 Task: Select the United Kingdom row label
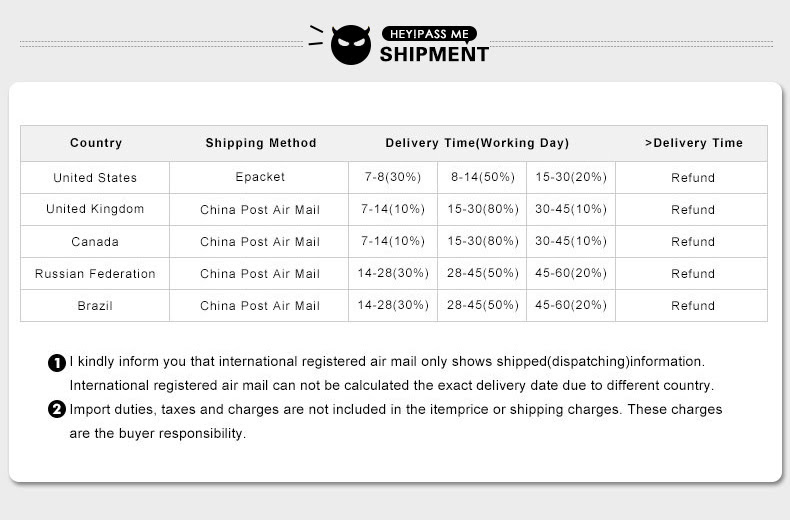click(x=95, y=209)
